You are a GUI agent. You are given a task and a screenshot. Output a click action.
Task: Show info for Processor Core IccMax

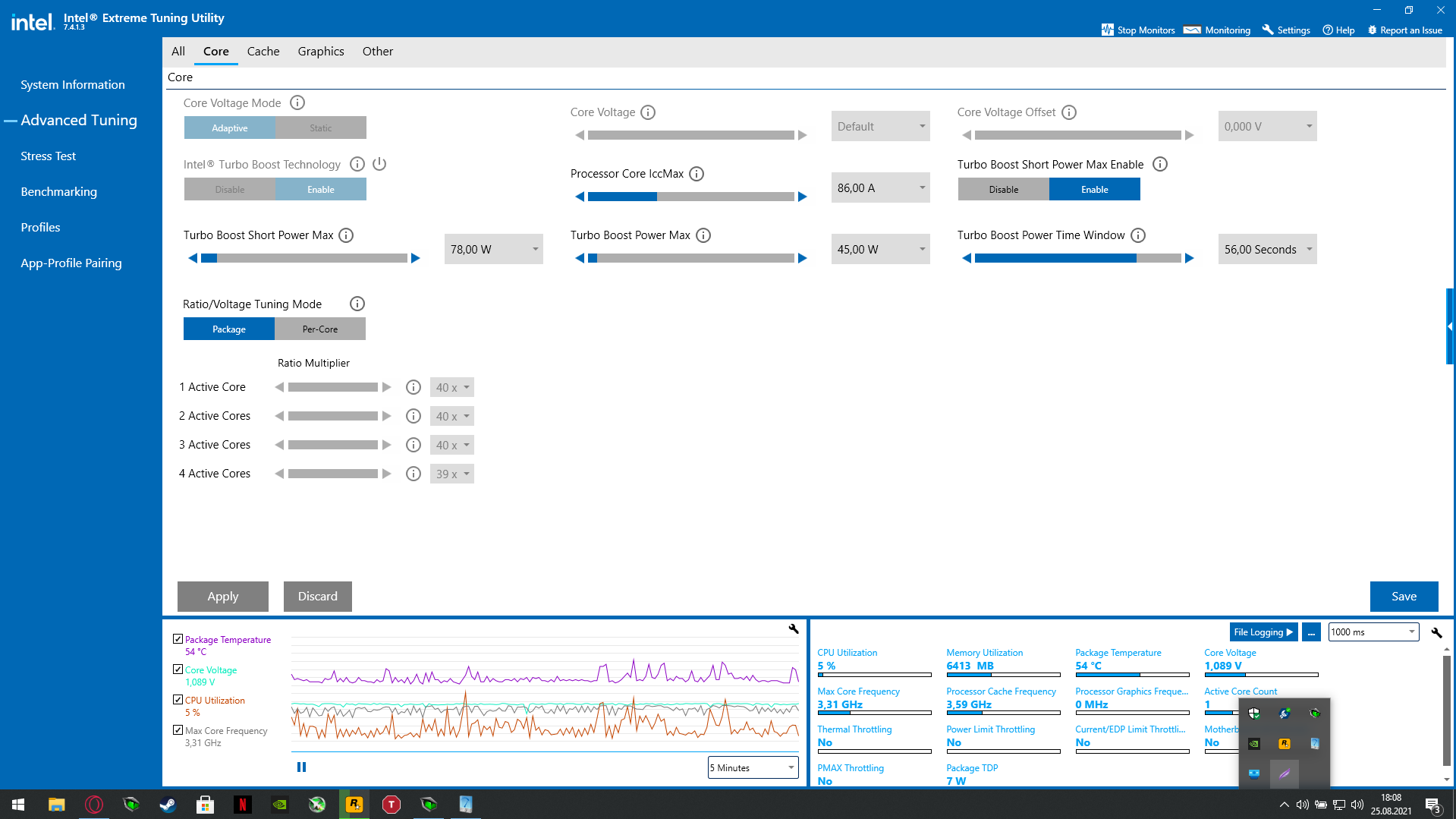[x=697, y=174]
